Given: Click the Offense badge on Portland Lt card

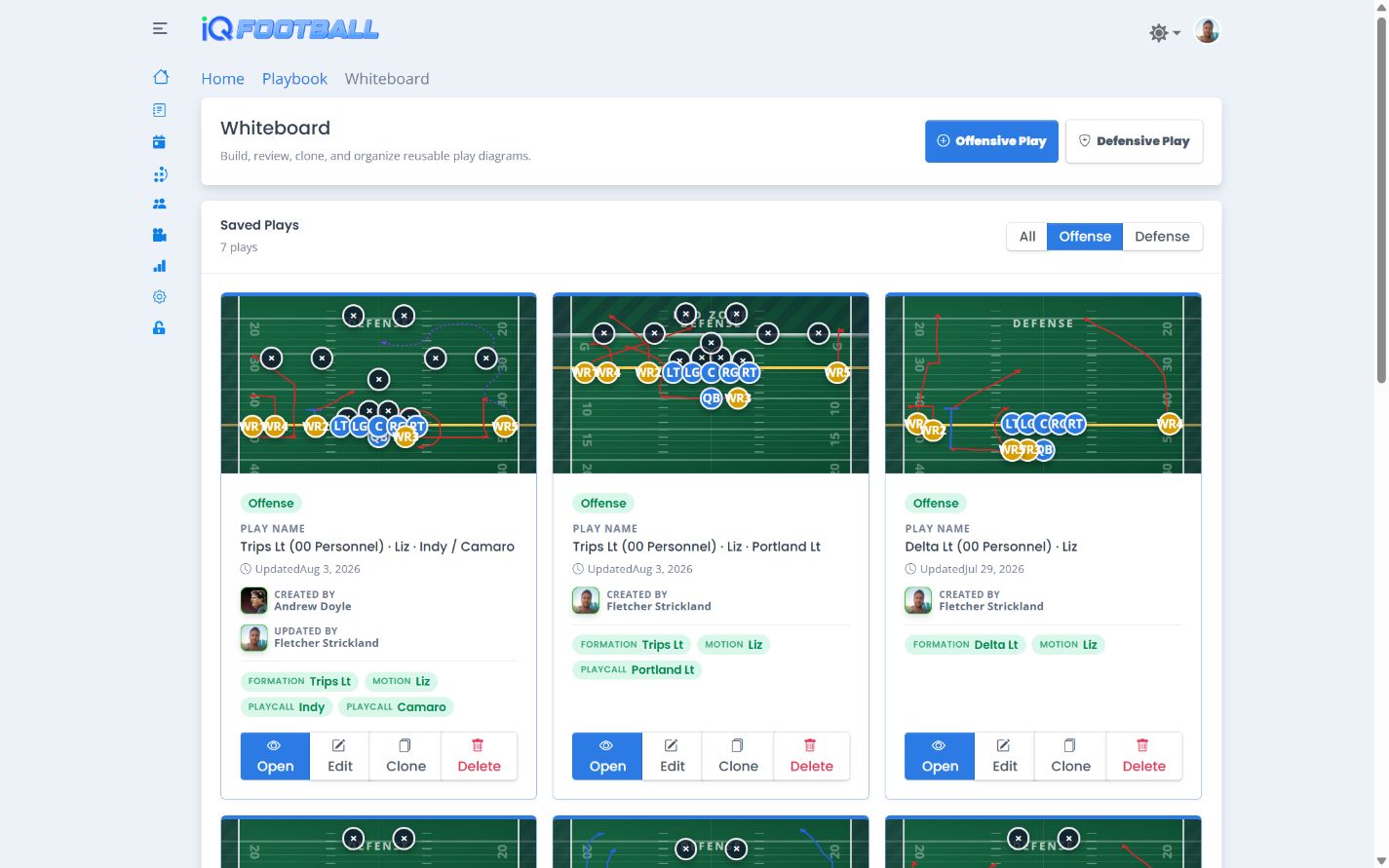Looking at the screenshot, I should coord(603,504).
